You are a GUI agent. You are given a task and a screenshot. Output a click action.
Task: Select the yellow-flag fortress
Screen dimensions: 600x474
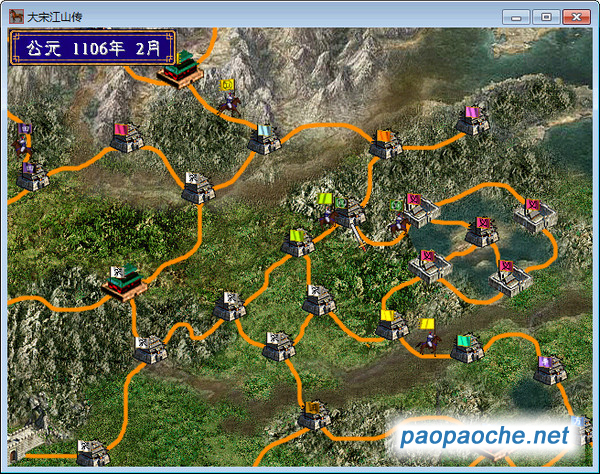point(392,325)
